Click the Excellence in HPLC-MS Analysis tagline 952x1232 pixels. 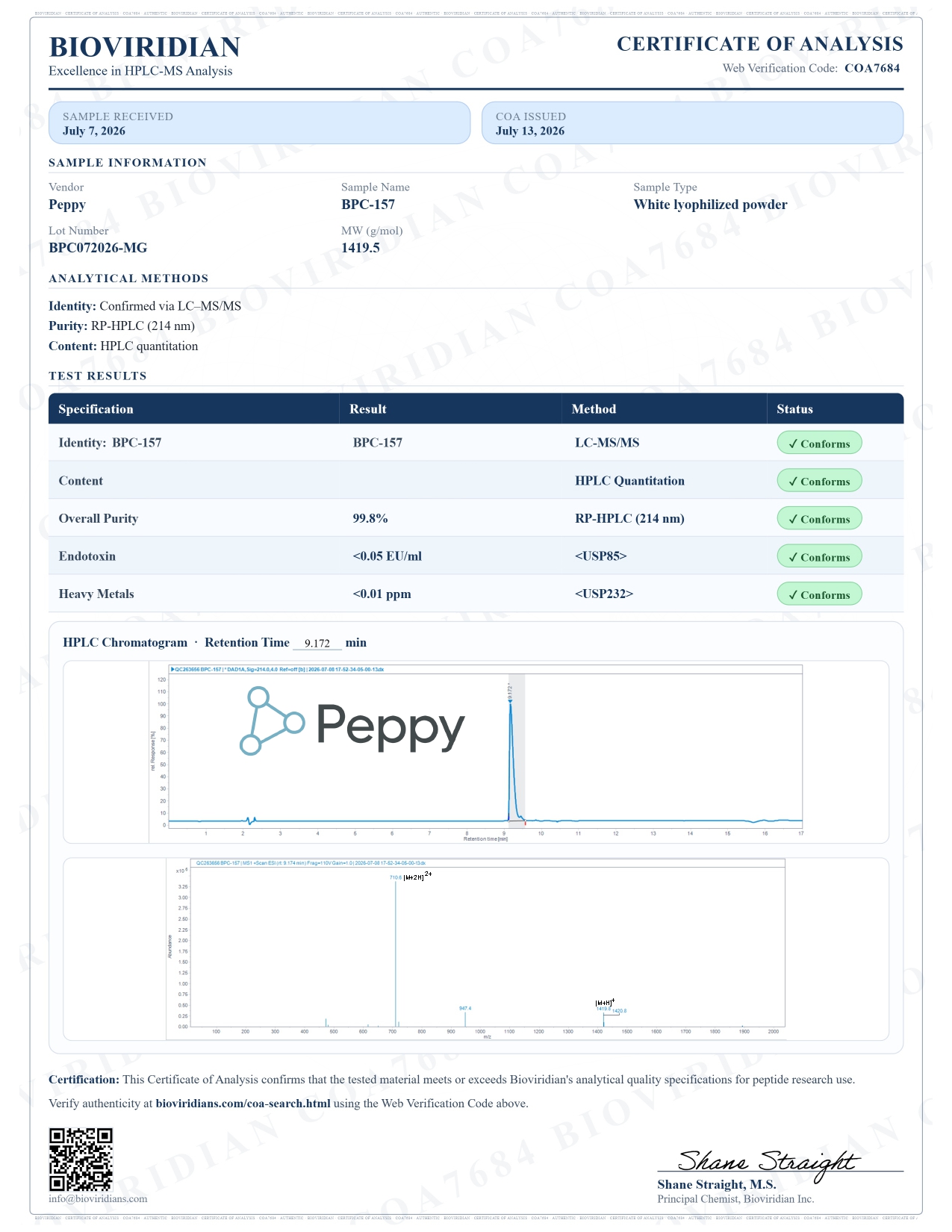pos(140,71)
